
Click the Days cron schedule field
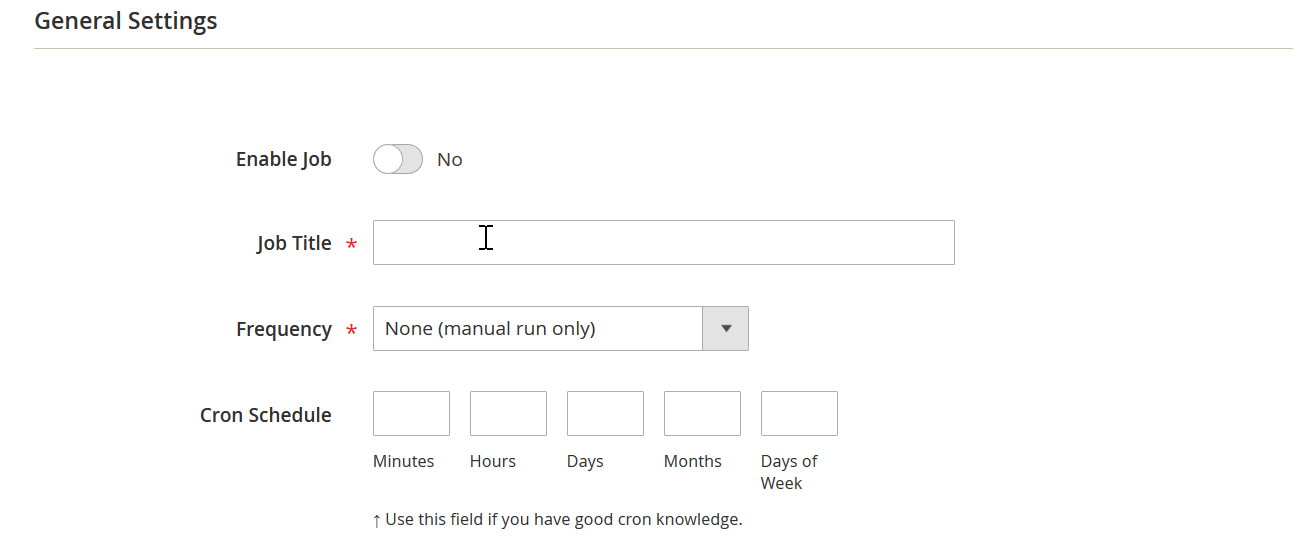pyautogui.click(x=605, y=414)
